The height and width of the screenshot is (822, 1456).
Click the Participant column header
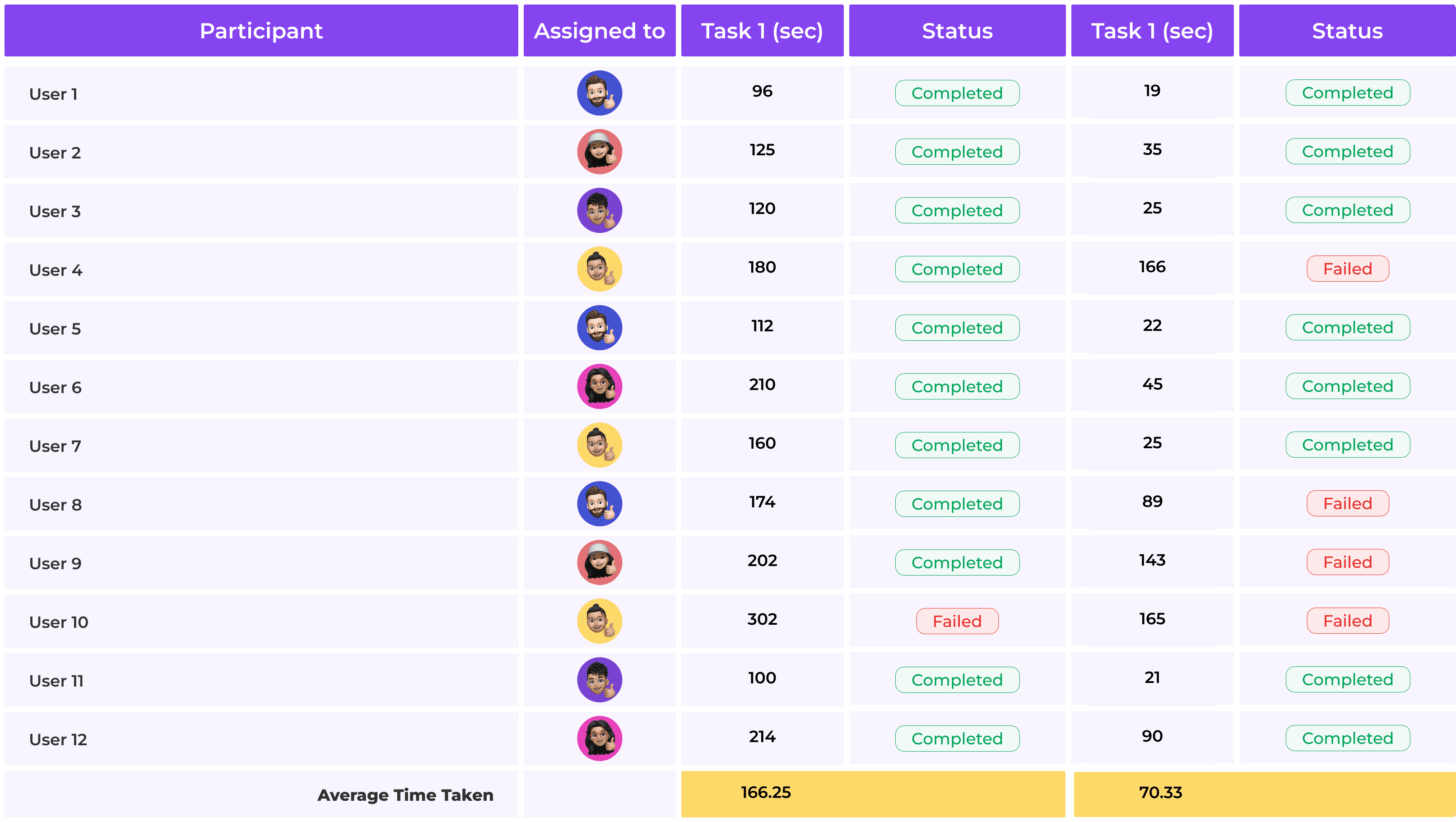tap(261, 31)
